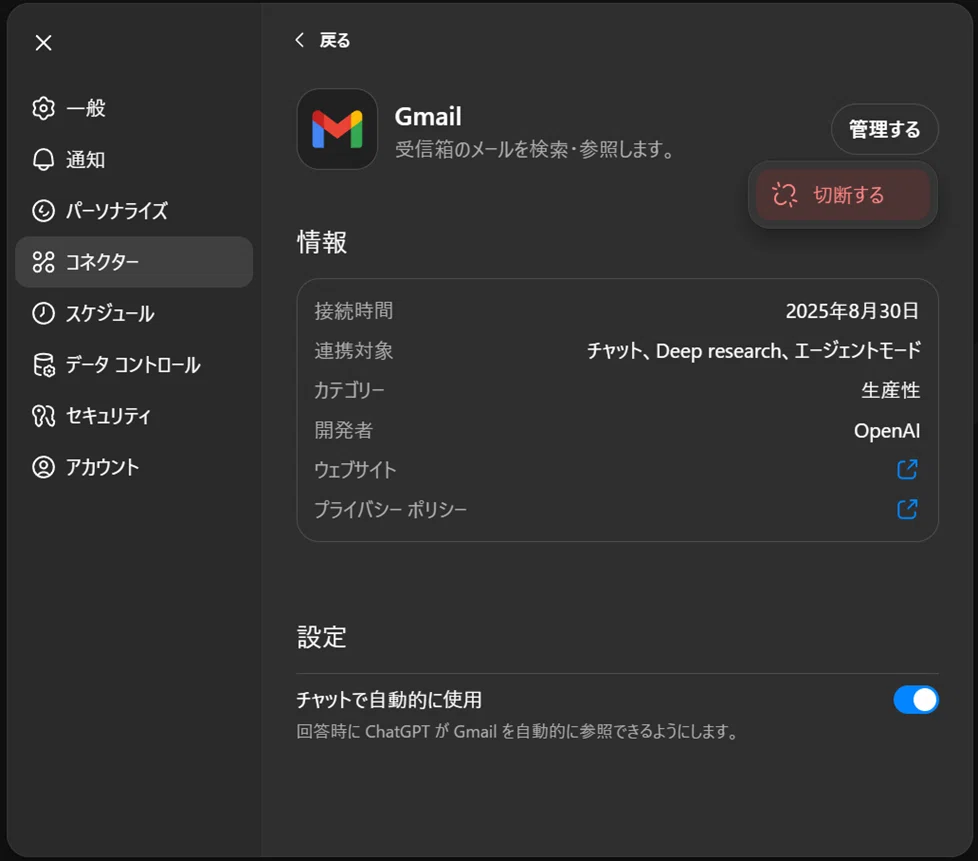The height and width of the screenshot is (861, 978).
Task: Click the Gmail title text
Action: 428,117
